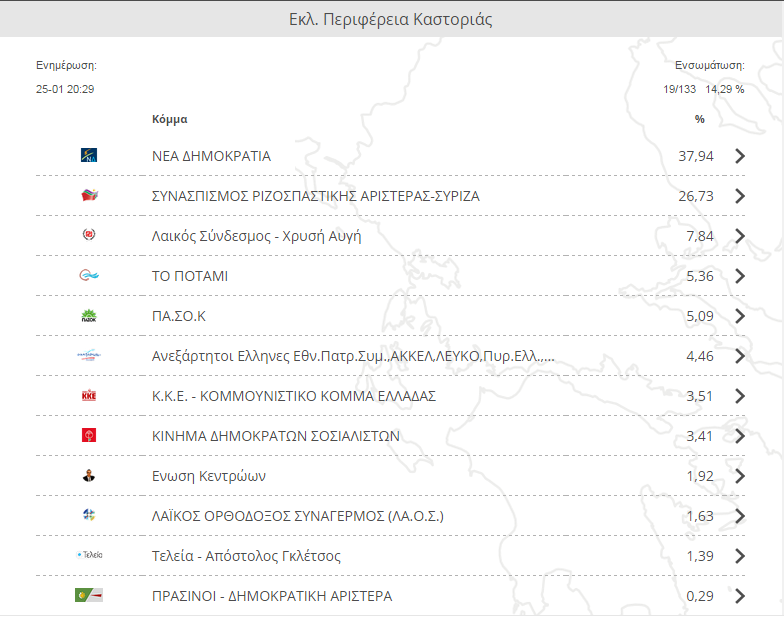Expand the ΠΡΑΣΙΝΟΙ - ΔΗΜΟΚΡΑΤΙΚΗ ΑΡΙΣΤΕΡΑ chevron
This screenshot has width=784, height=623.
point(740,596)
